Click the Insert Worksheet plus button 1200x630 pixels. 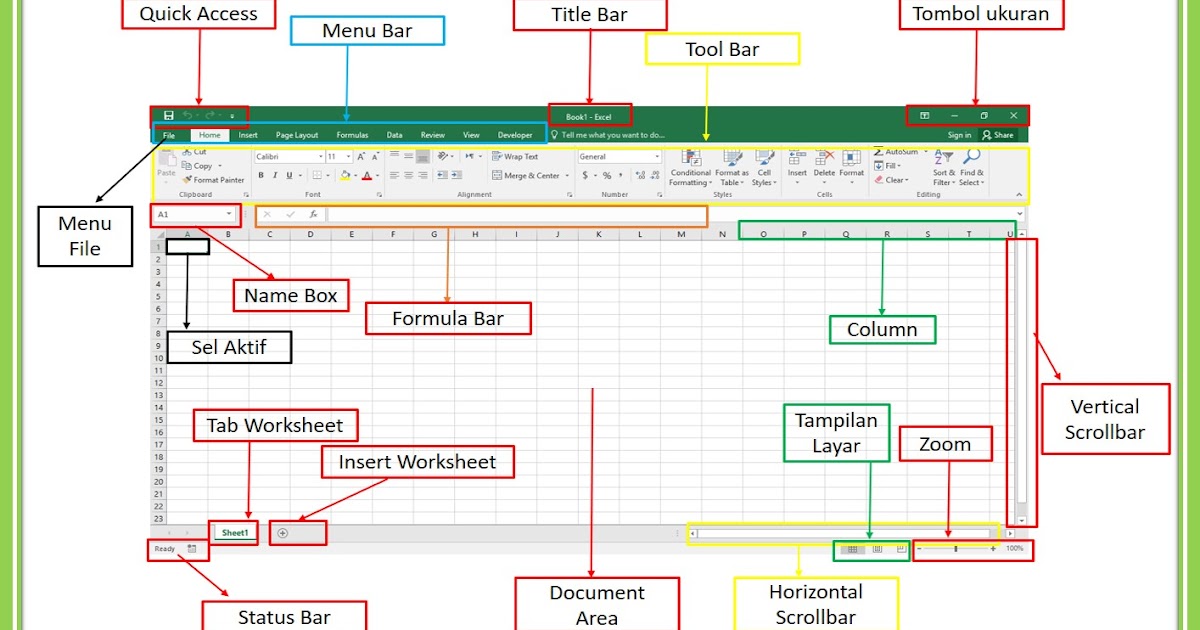click(283, 532)
